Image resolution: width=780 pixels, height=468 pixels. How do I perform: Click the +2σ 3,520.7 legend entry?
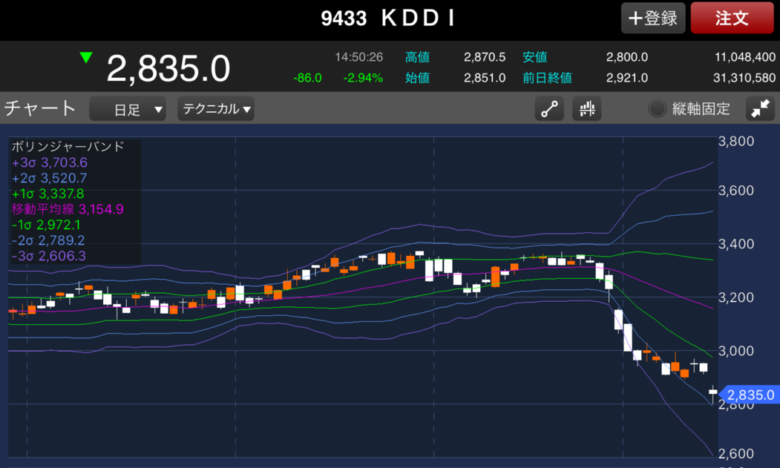[49, 178]
